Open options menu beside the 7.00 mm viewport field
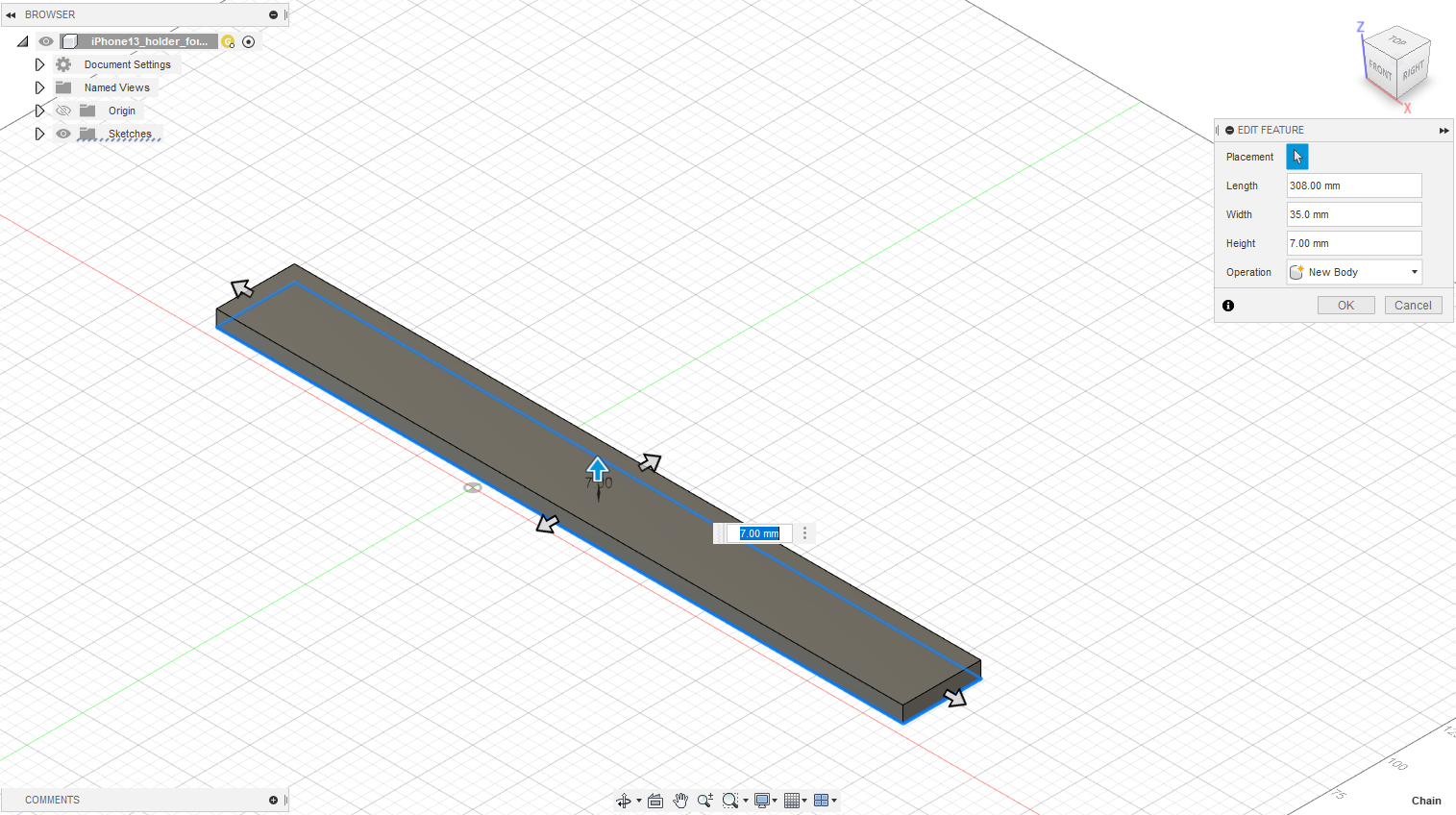1456x815 pixels. (805, 533)
